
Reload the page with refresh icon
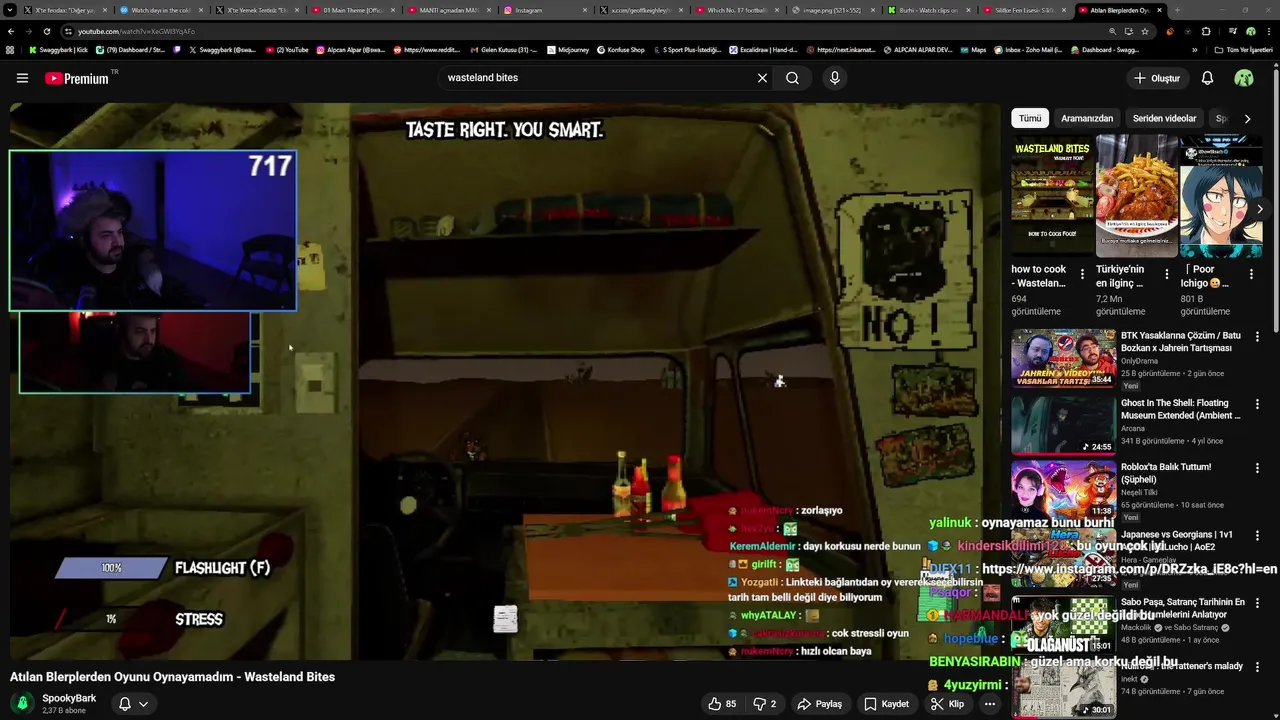tap(46, 31)
